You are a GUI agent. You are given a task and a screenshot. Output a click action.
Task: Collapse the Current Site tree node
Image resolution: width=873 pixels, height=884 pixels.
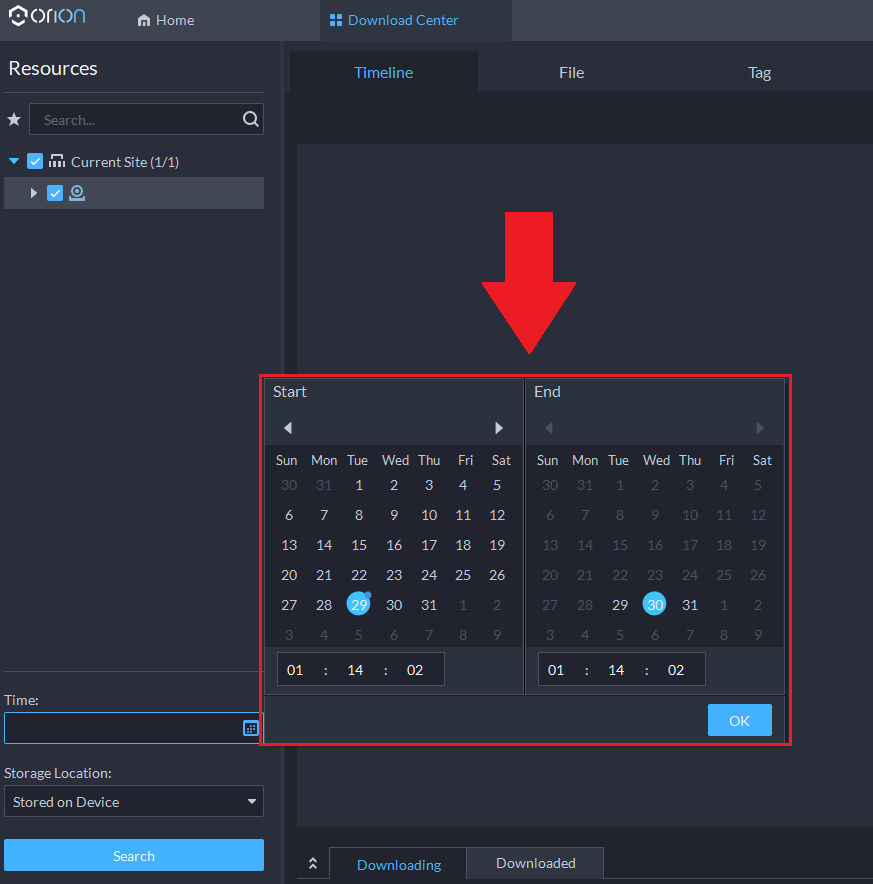tap(14, 162)
